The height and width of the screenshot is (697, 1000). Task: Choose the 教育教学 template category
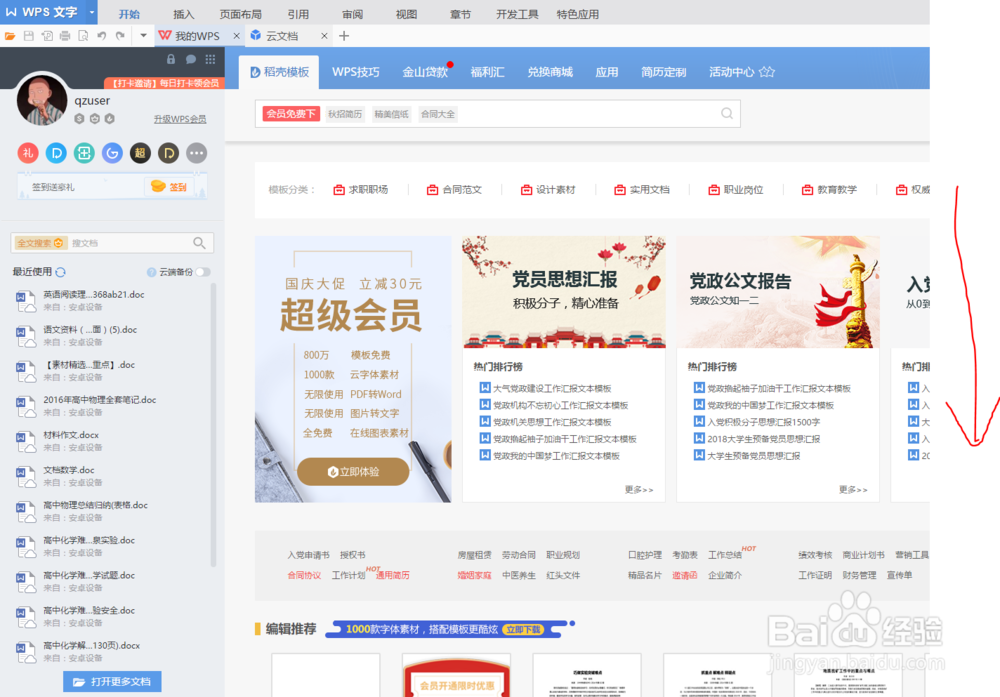pyautogui.click(x=829, y=189)
